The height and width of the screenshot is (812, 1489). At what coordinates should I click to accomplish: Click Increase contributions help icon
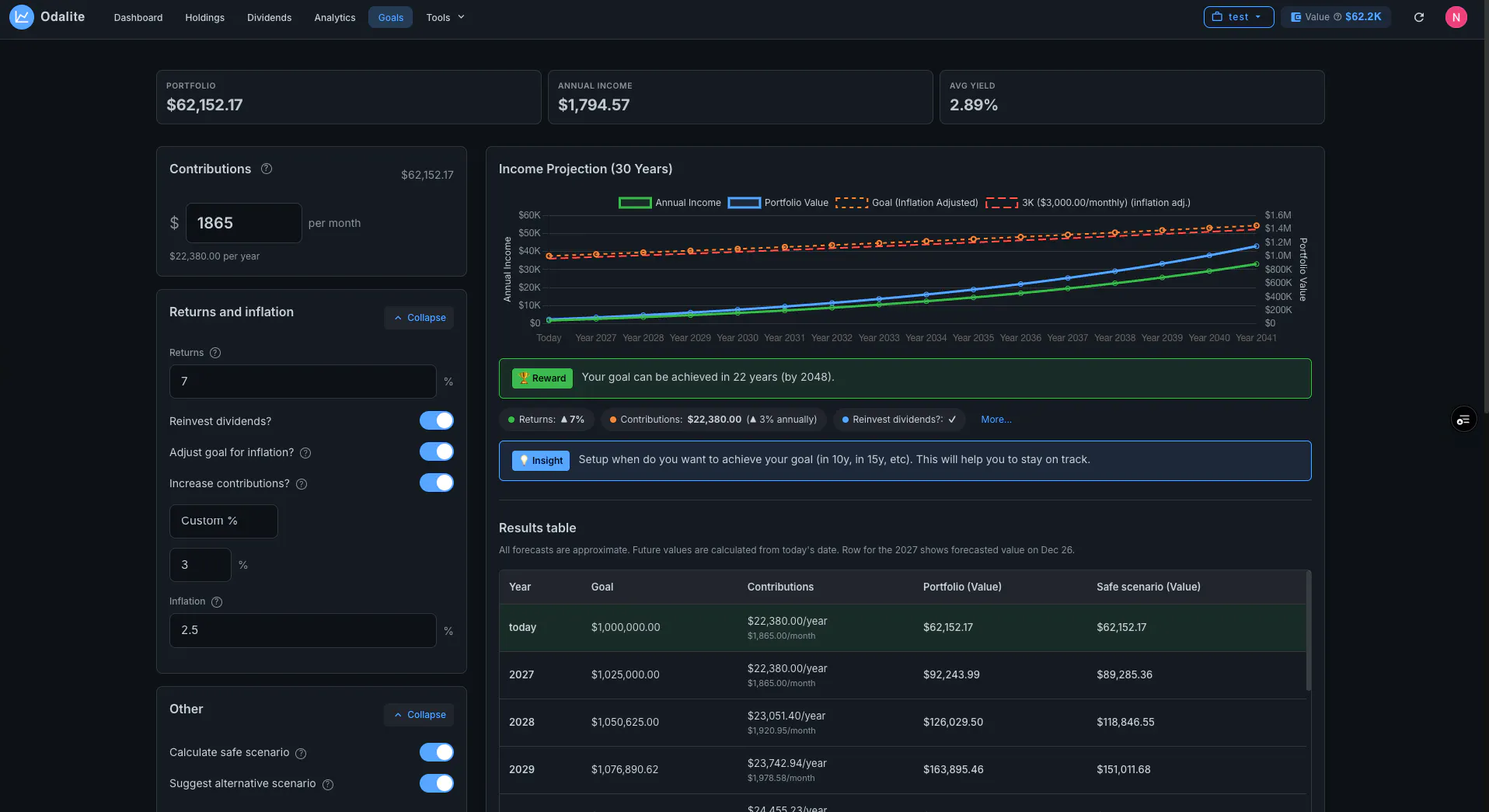[302, 484]
